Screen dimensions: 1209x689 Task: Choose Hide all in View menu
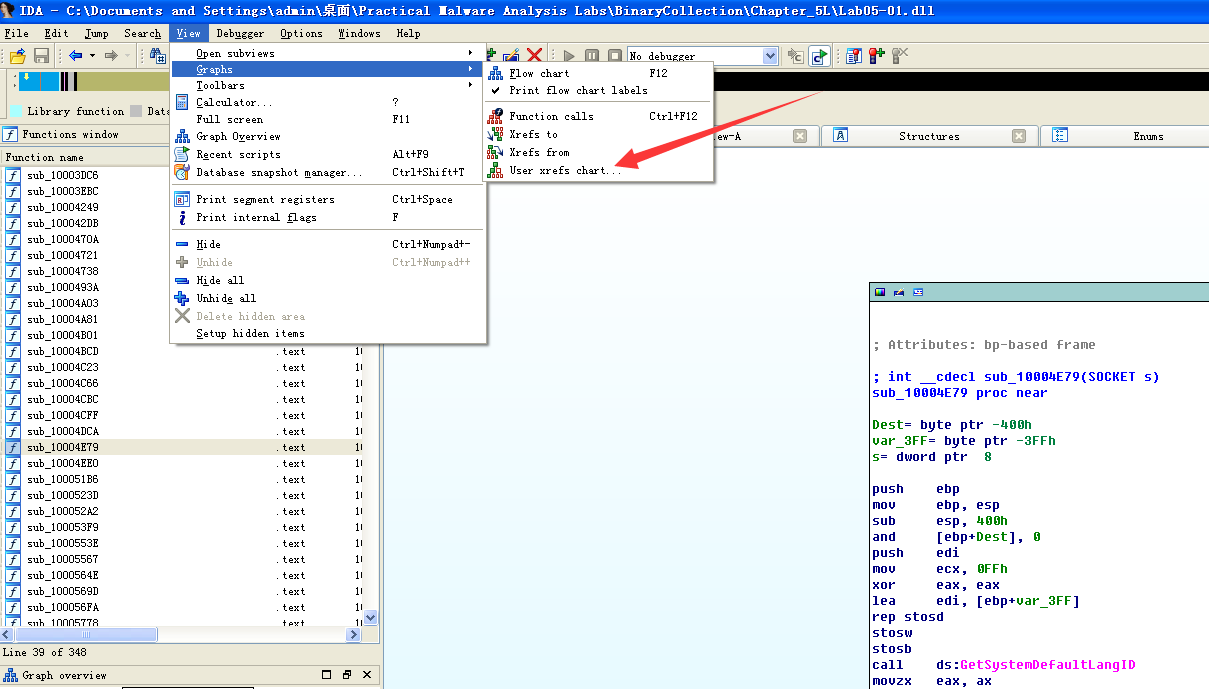click(328, 280)
